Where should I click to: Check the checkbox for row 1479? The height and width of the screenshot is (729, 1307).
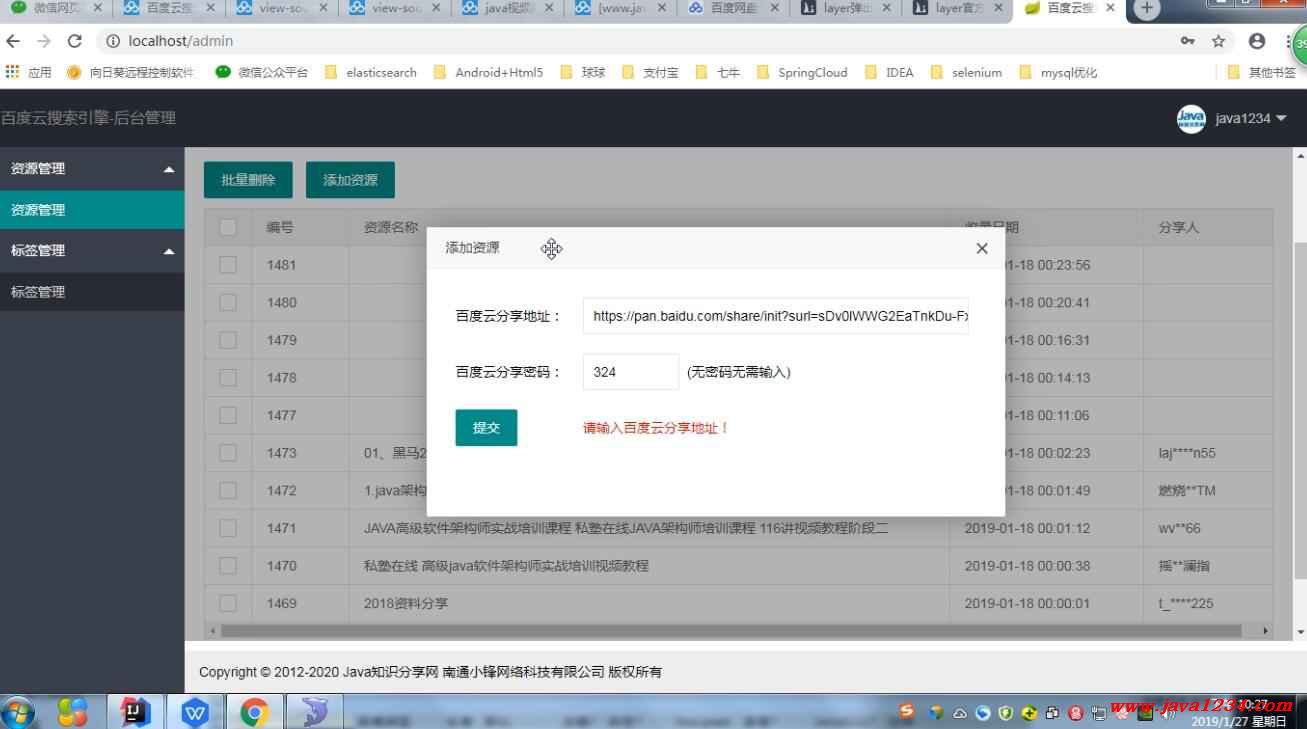228,340
